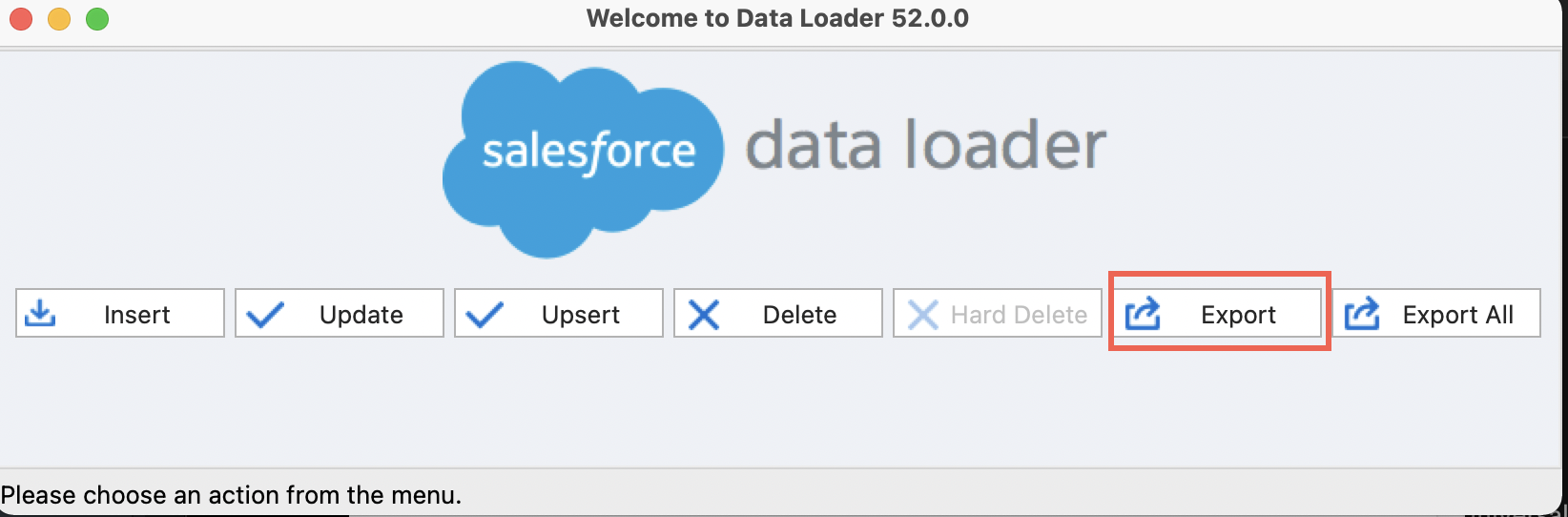This screenshot has height=517, width=1568.
Task: Select the Upsert button text
Action: click(580, 315)
